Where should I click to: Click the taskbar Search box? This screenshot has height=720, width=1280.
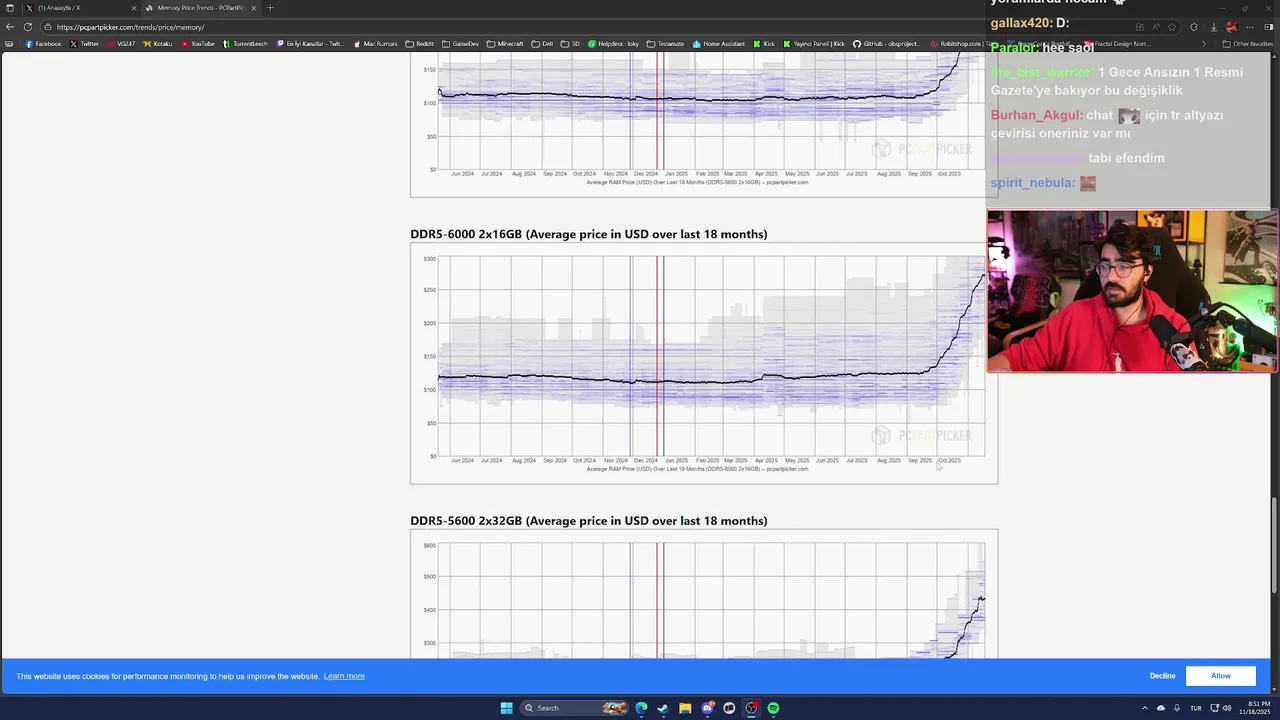[574, 708]
